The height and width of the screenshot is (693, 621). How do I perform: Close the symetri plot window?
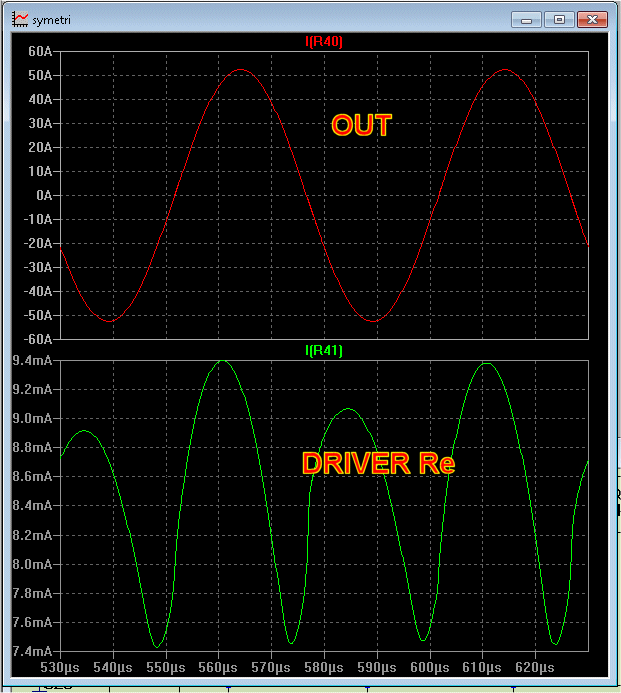[592, 20]
